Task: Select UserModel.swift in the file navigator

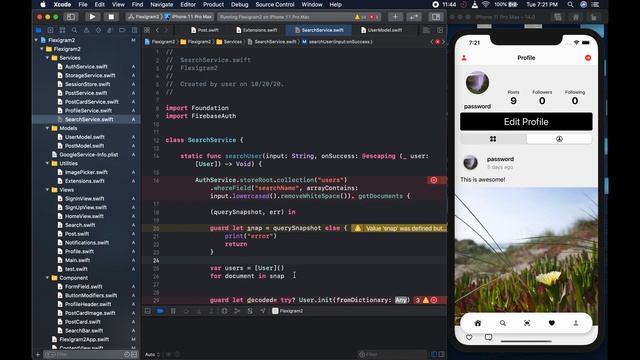Action: pyautogui.click(x=84, y=137)
